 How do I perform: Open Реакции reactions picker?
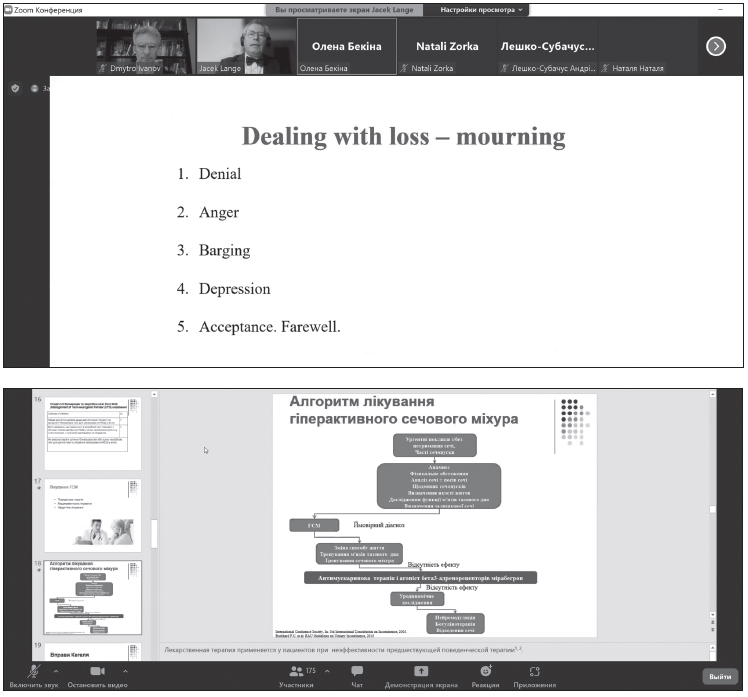tap(486, 671)
